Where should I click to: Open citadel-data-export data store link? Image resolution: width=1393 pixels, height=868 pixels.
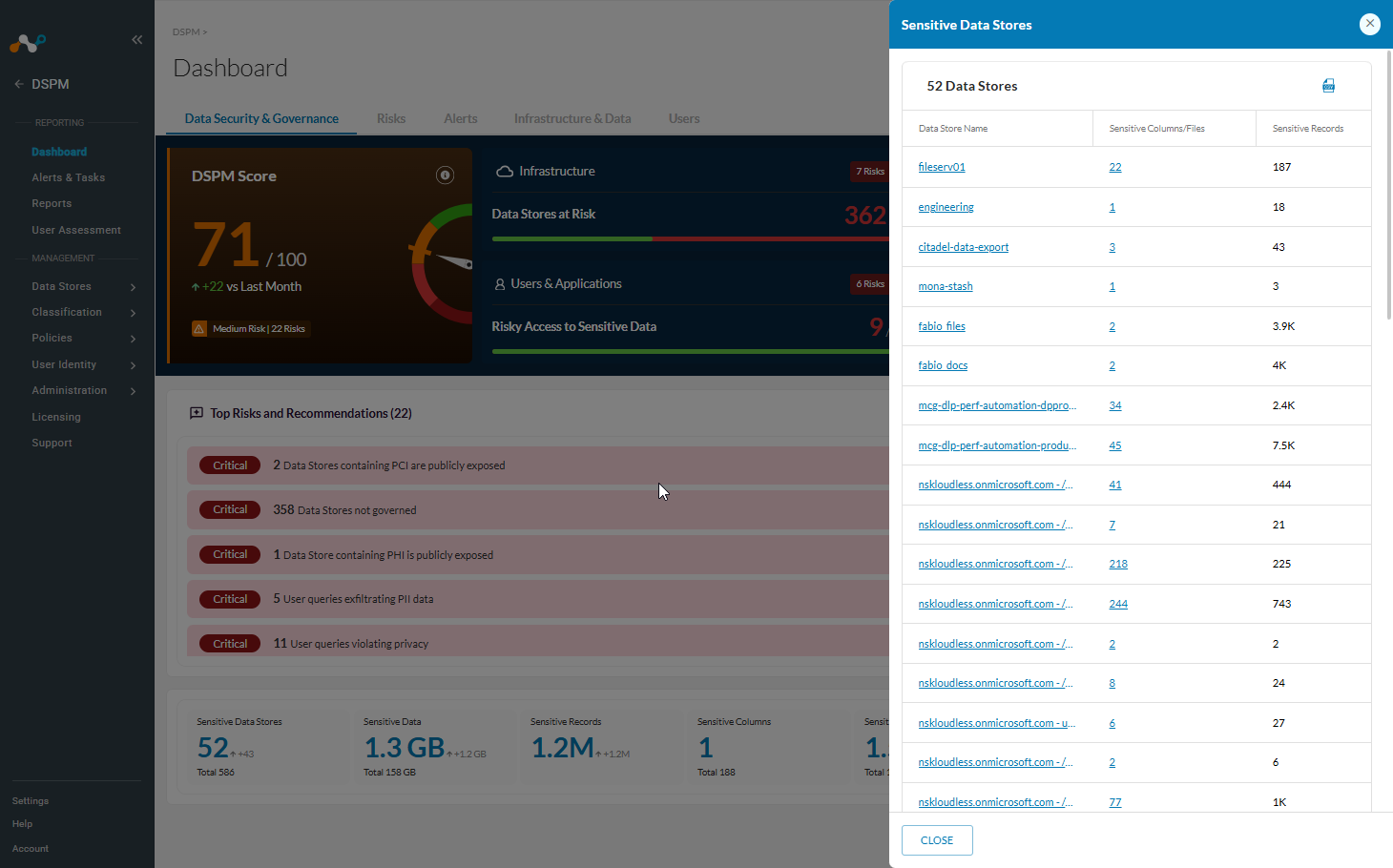964,247
